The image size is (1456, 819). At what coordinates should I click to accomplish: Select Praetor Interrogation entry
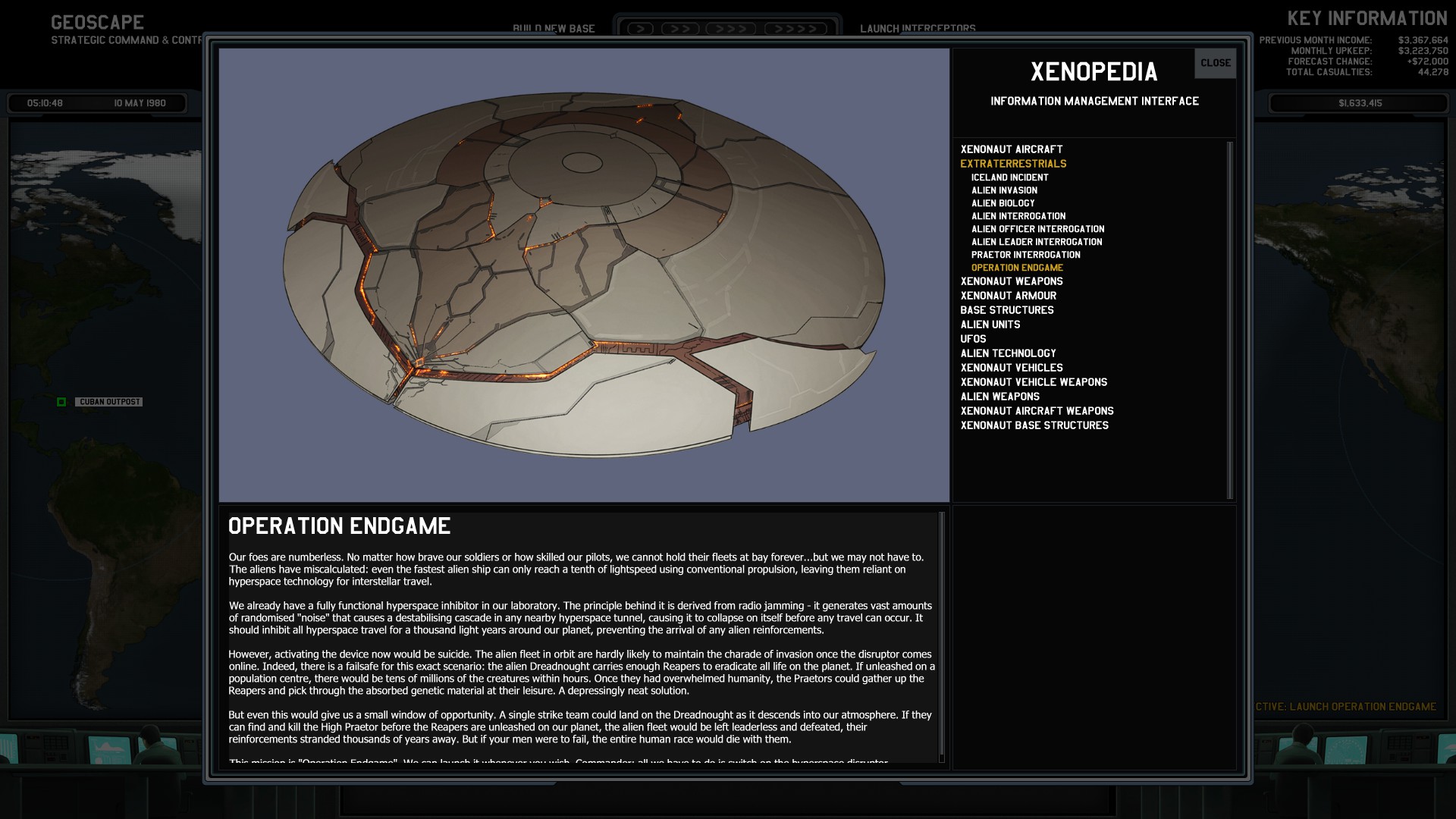1025,255
